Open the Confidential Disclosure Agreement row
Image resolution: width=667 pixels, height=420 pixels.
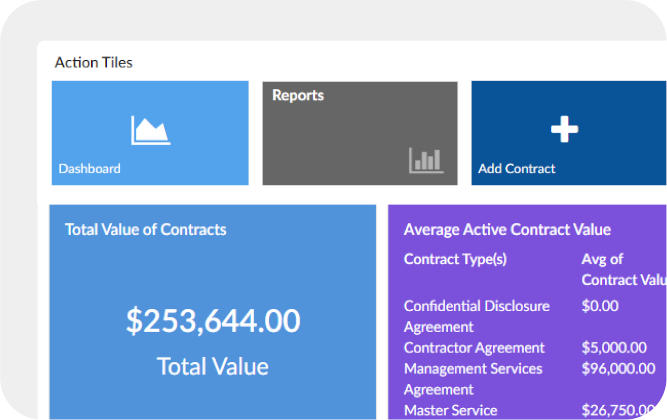tap(476, 316)
